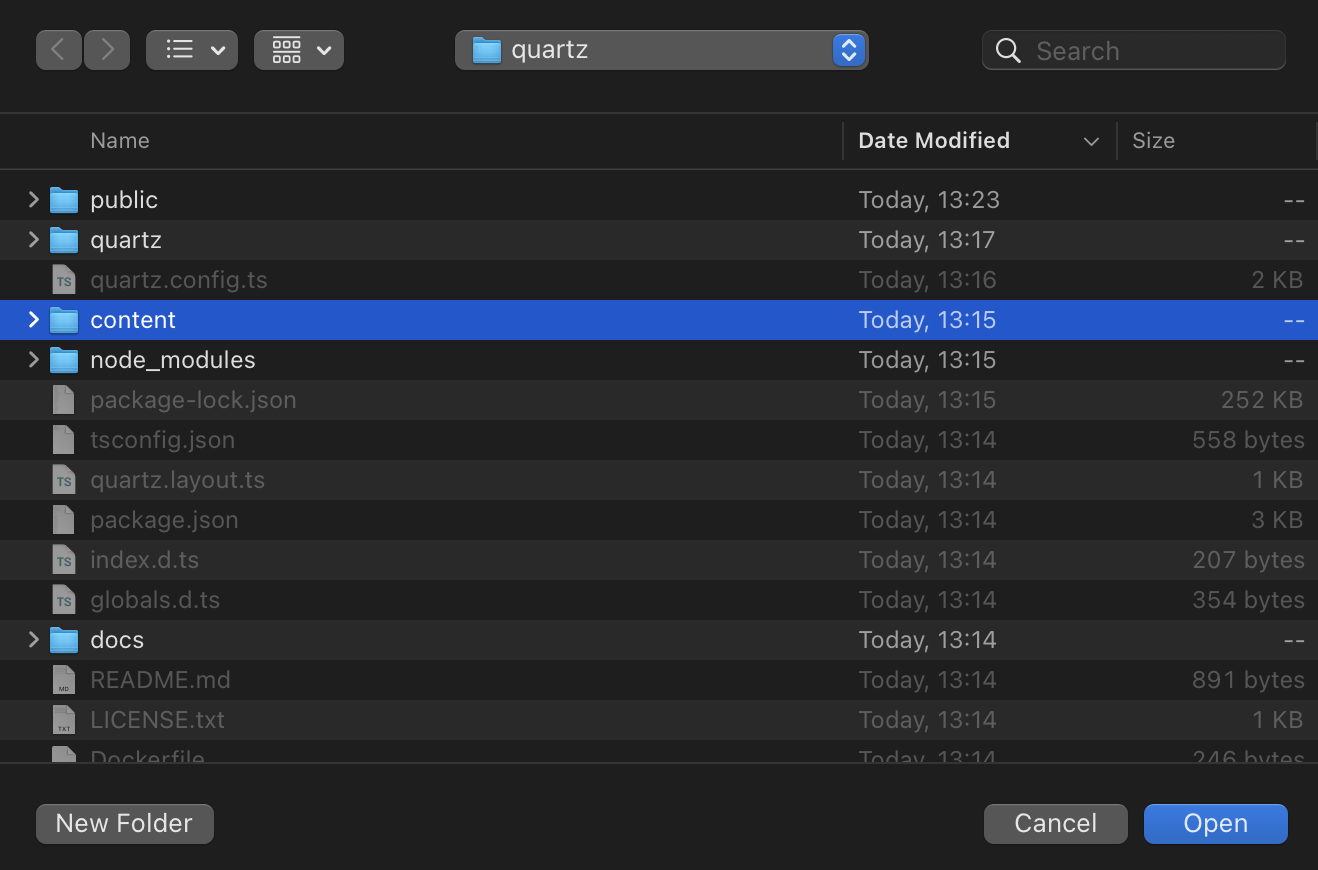Screen dimensions: 1318x870
Task: Click the New Folder button
Action: coord(125,824)
